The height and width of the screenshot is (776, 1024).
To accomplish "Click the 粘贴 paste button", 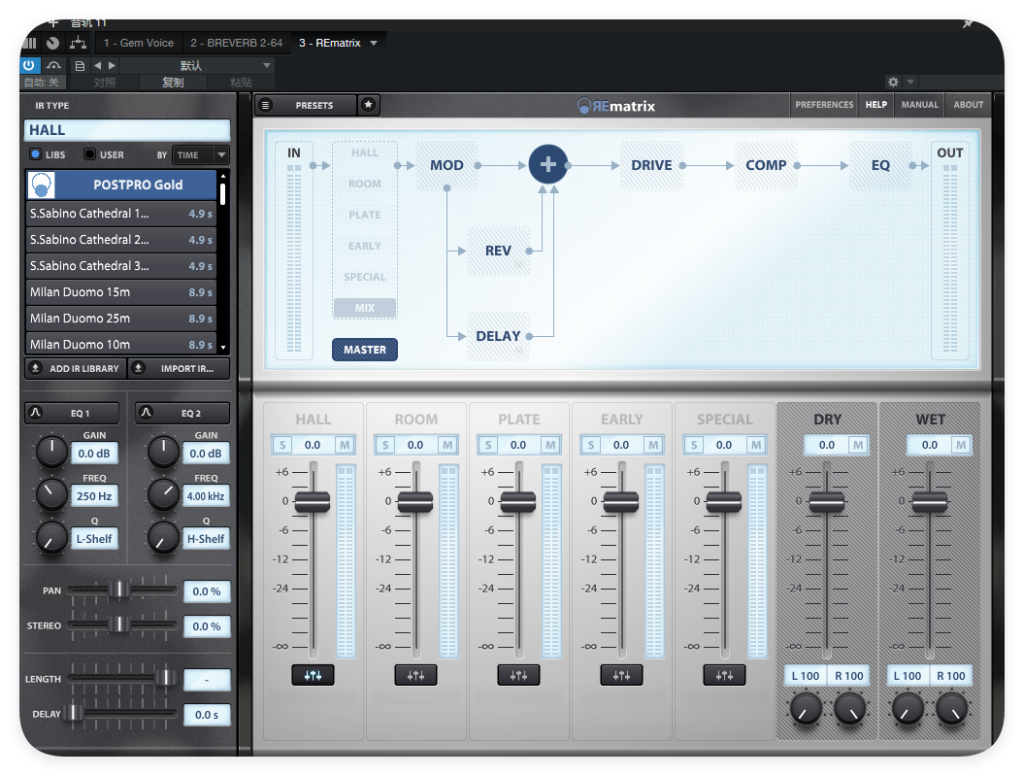I will 241,82.
